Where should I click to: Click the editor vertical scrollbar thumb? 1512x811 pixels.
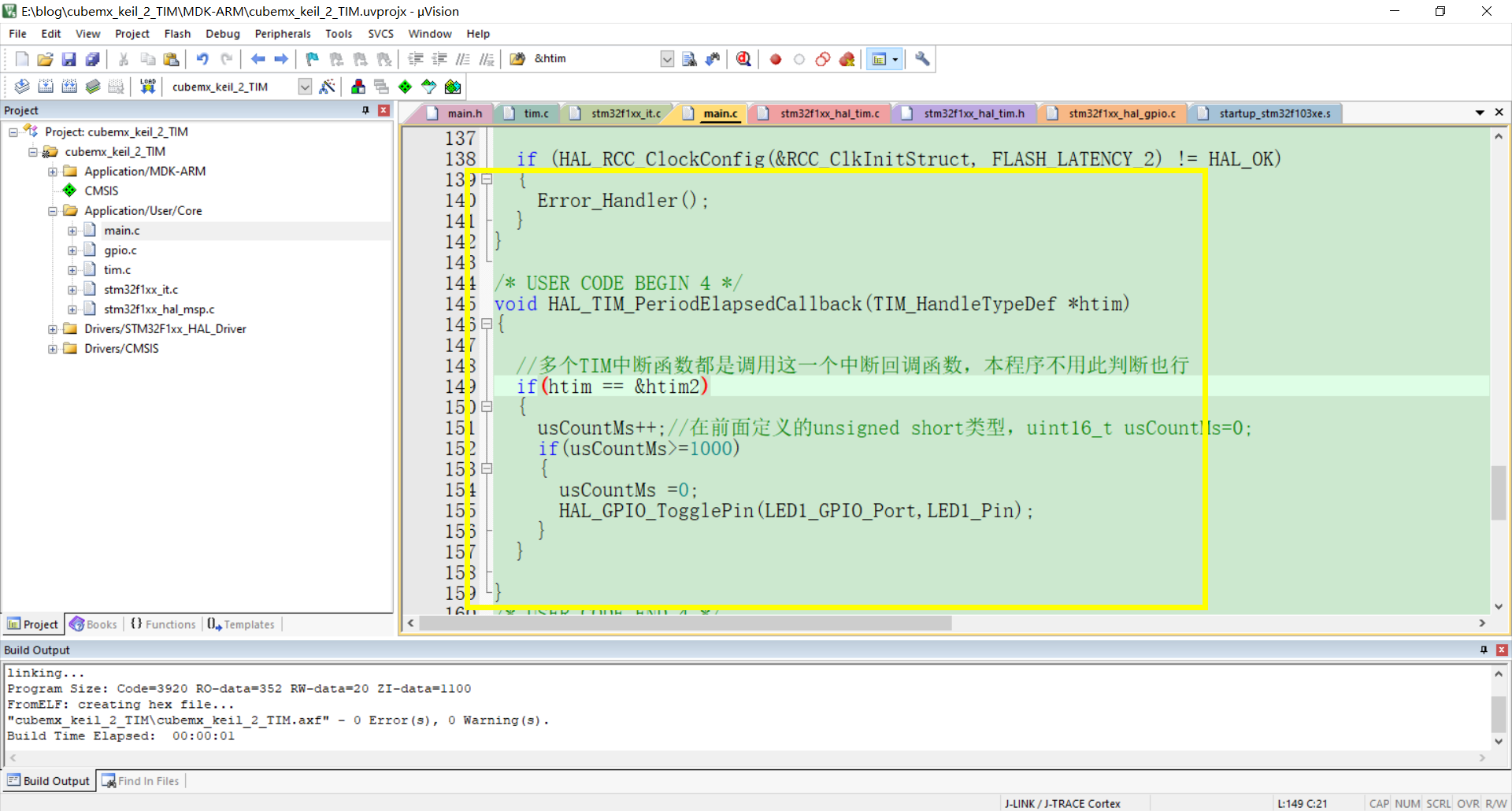(1499, 494)
